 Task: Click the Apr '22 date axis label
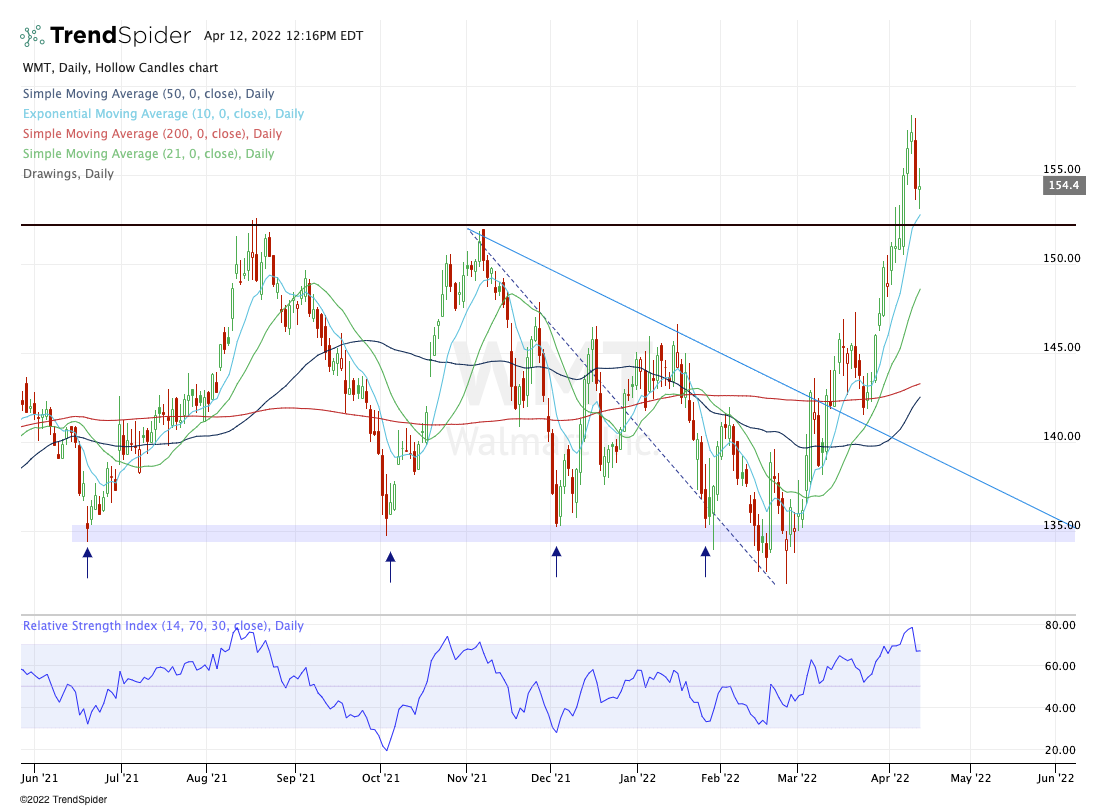pos(890,775)
